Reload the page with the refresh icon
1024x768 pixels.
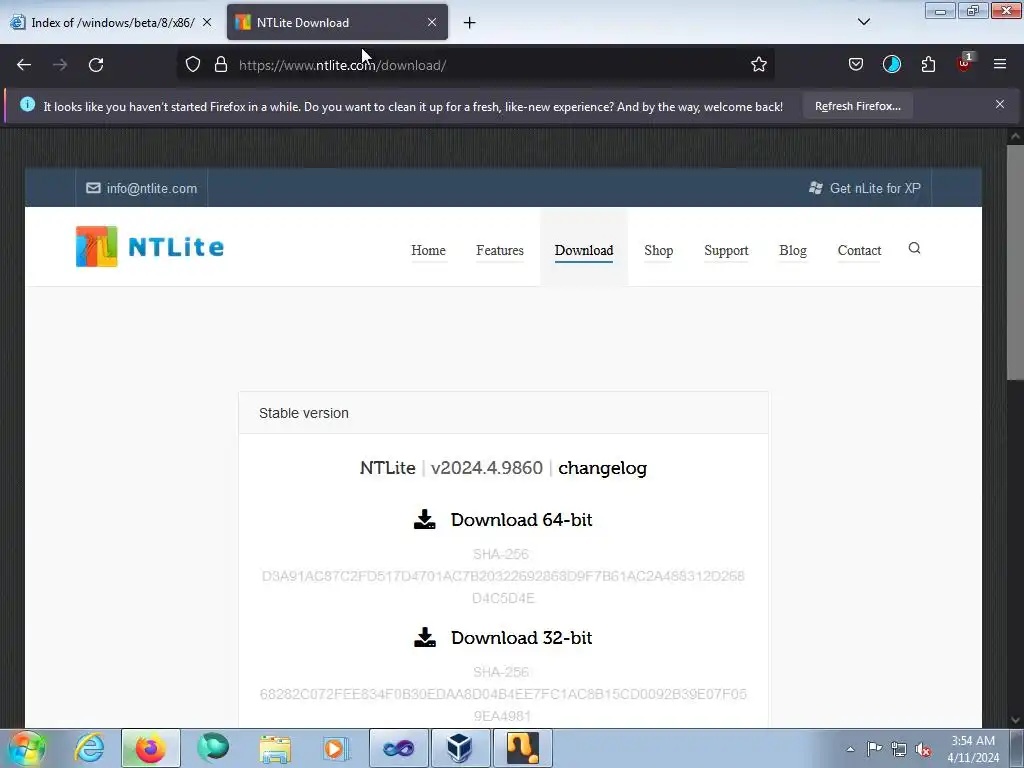pyautogui.click(x=96, y=65)
